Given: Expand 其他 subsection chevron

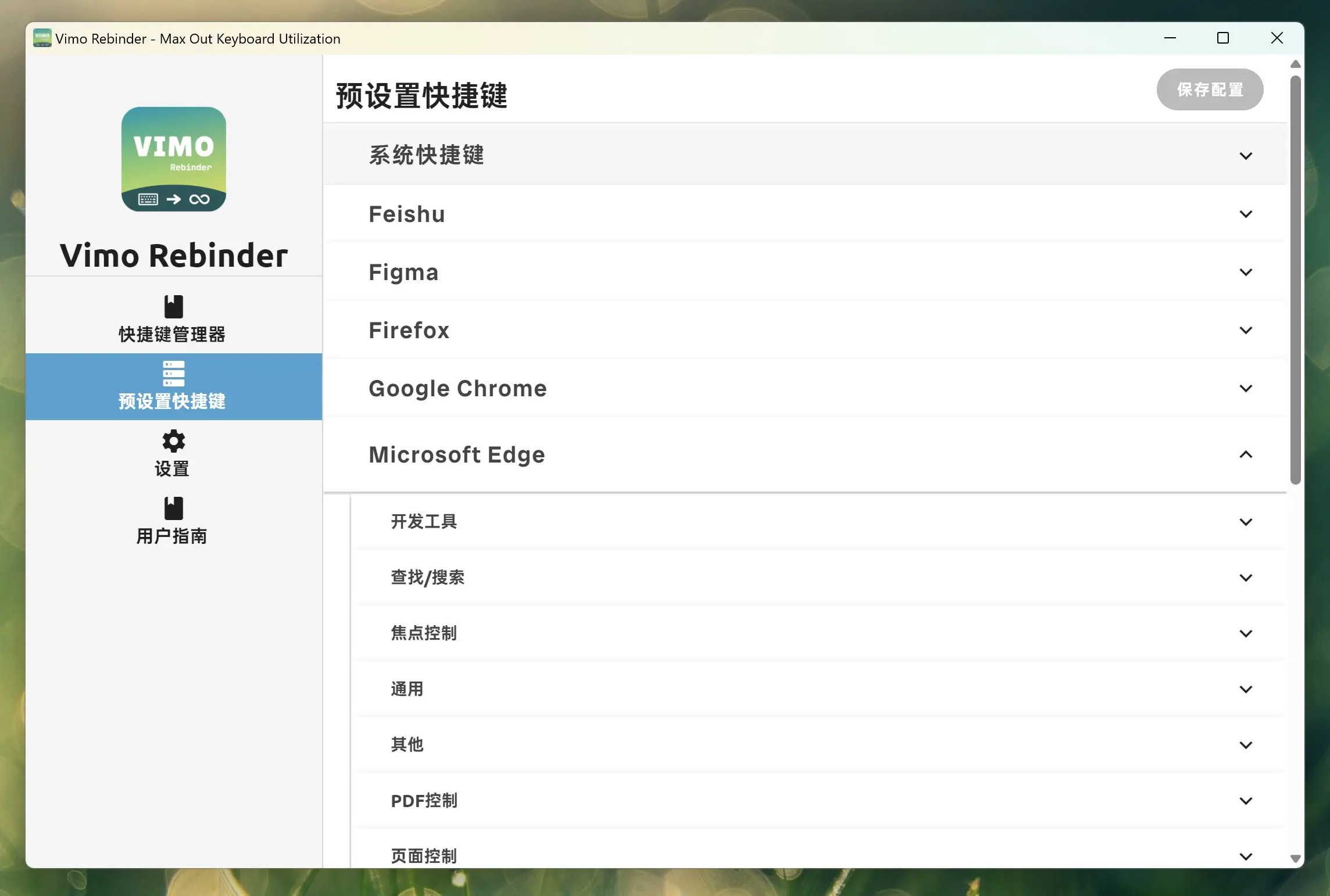Looking at the screenshot, I should click(x=1246, y=745).
